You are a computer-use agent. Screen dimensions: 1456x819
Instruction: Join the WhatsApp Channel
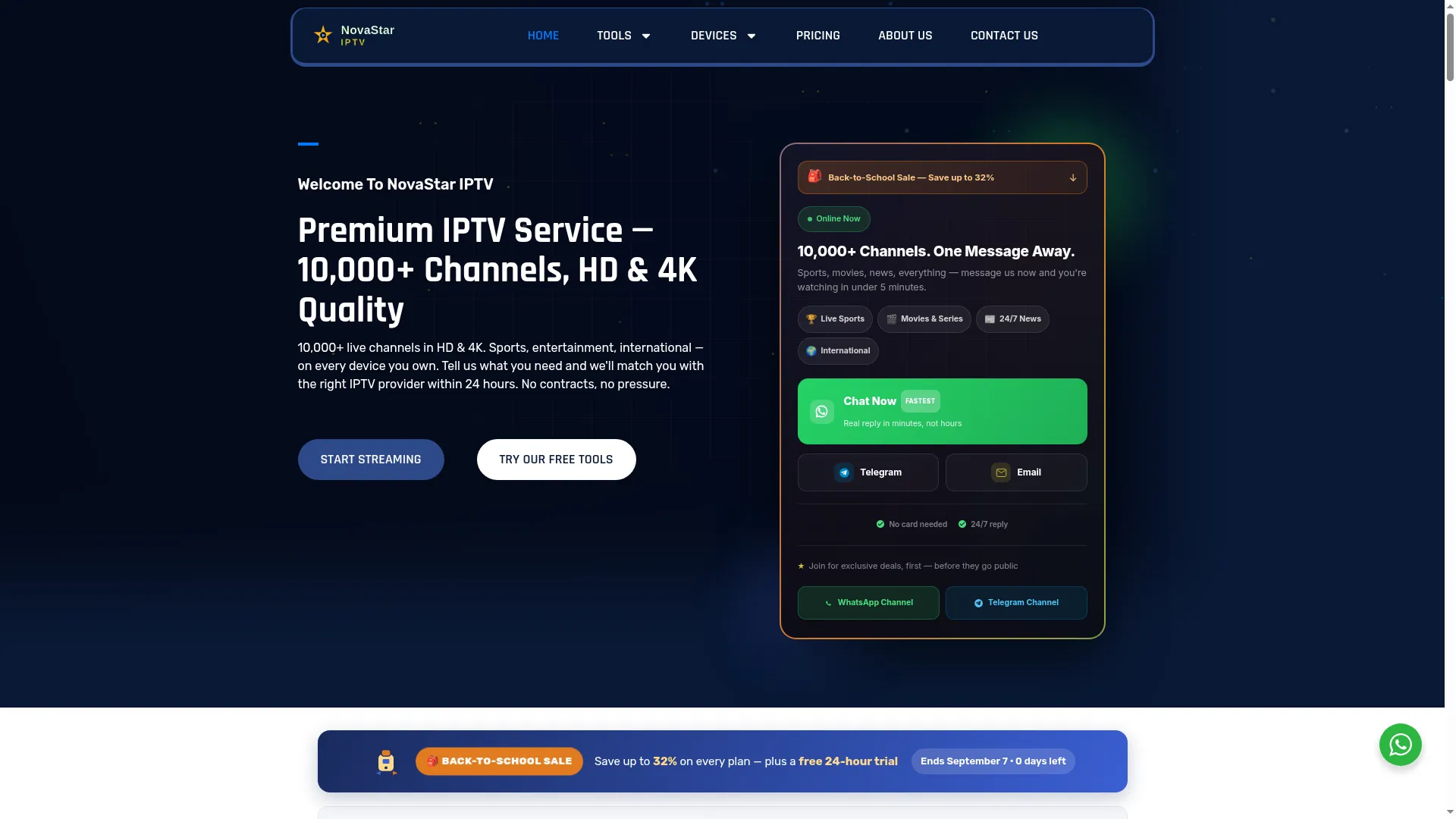(x=868, y=603)
